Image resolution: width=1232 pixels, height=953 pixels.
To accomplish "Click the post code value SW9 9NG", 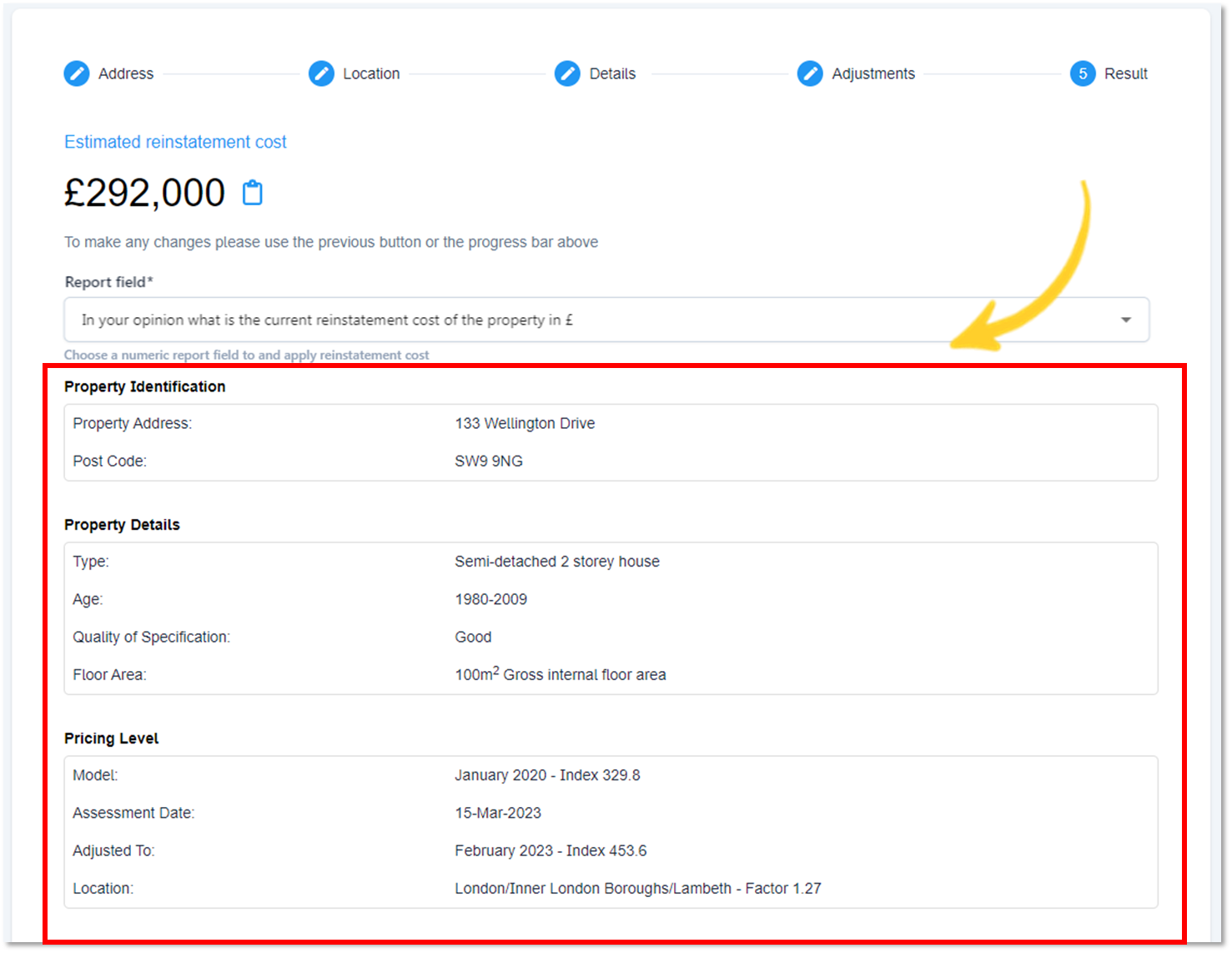I will [489, 461].
